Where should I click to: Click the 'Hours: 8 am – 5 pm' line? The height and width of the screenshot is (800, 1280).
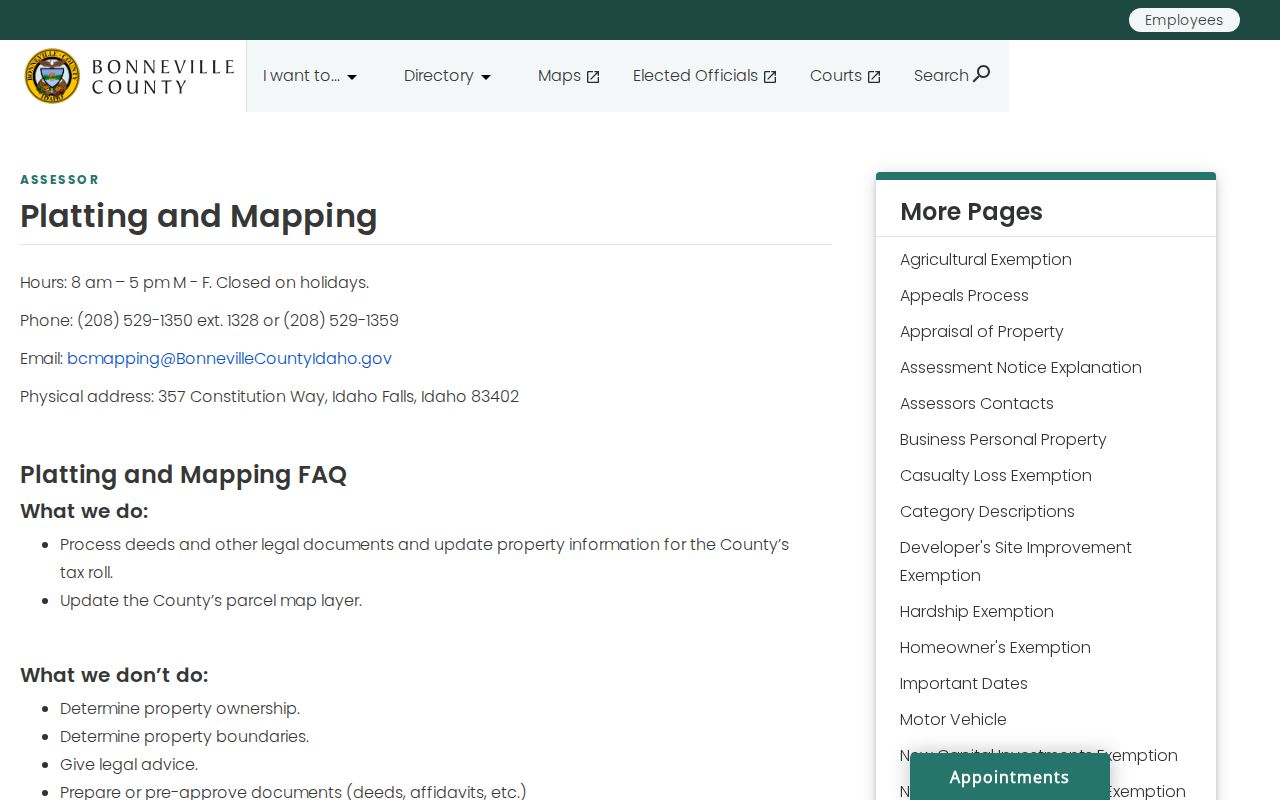pos(194,282)
